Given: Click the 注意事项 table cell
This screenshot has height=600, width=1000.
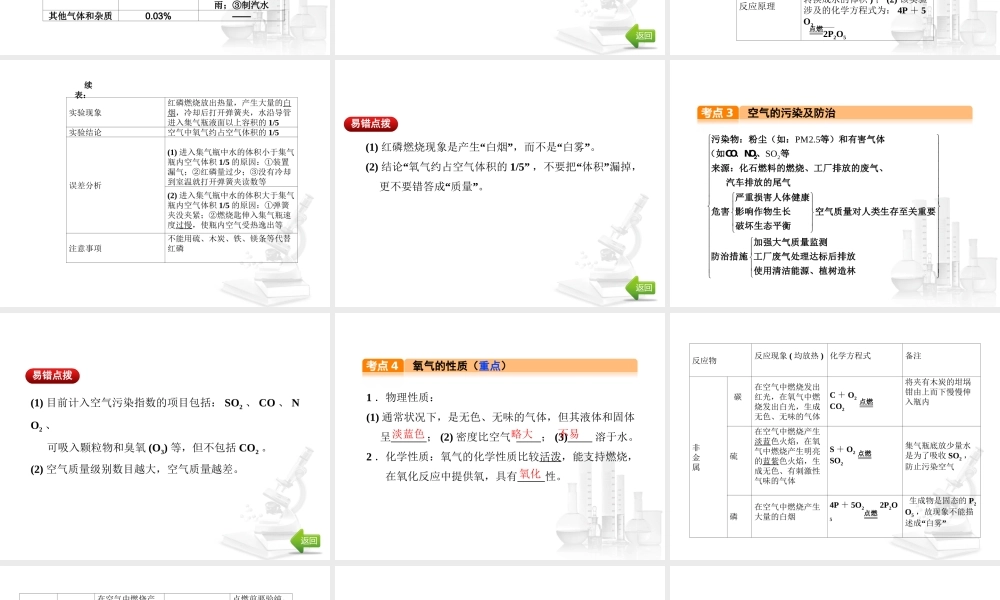Looking at the screenshot, I should pyautogui.click(x=115, y=248).
